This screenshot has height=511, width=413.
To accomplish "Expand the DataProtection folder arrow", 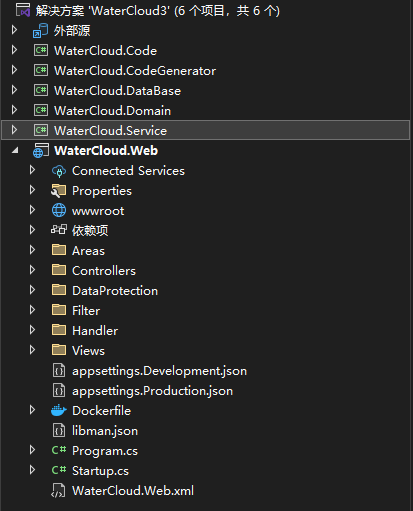I will click(32, 290).
